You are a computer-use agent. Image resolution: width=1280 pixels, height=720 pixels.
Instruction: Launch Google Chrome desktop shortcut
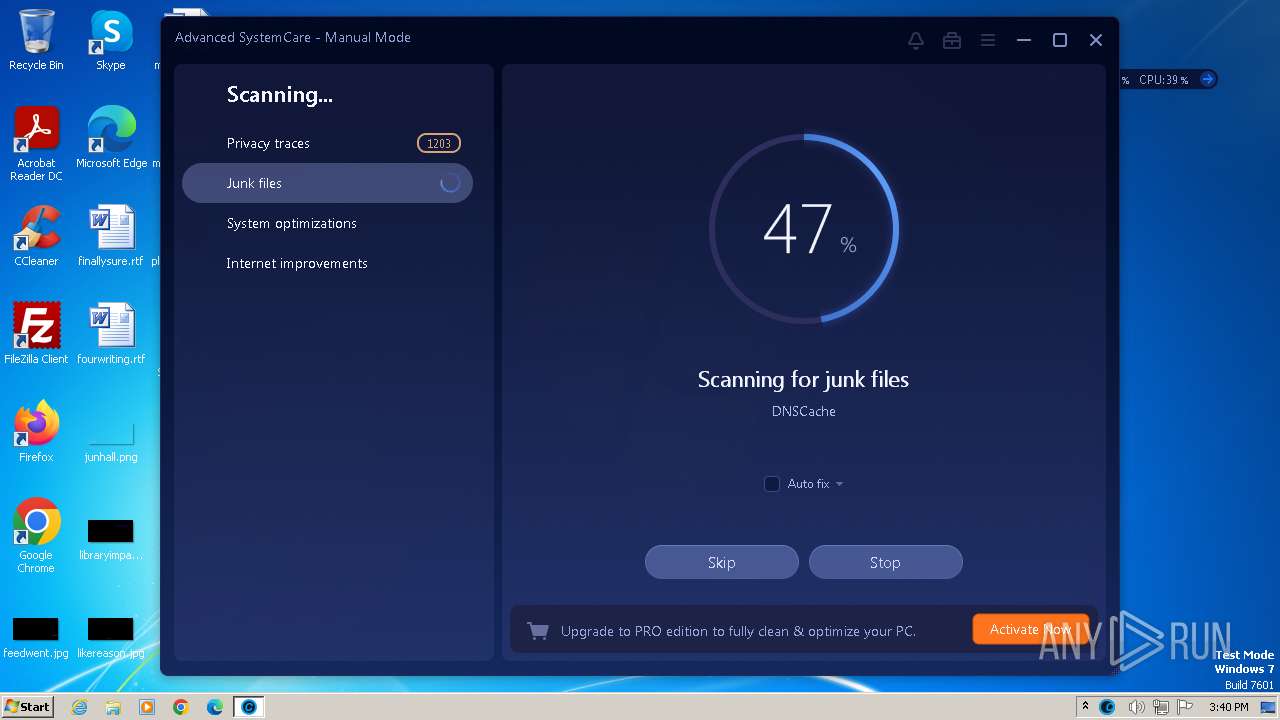click(36, 536)
